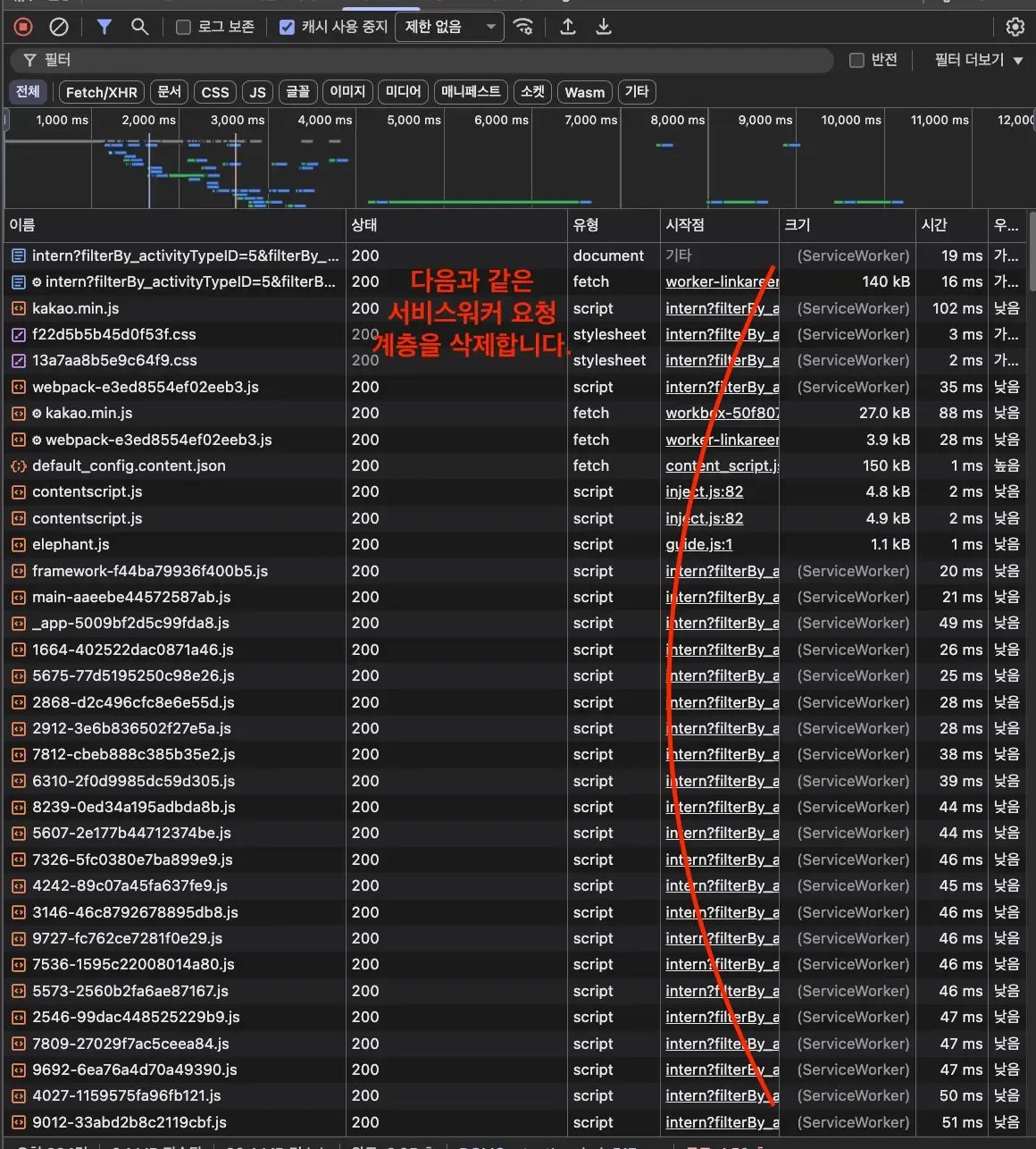This screenshot has width=1036, height=1149.
Task: Check the 반전 checkbox
Action: click(x=856, y=60)
